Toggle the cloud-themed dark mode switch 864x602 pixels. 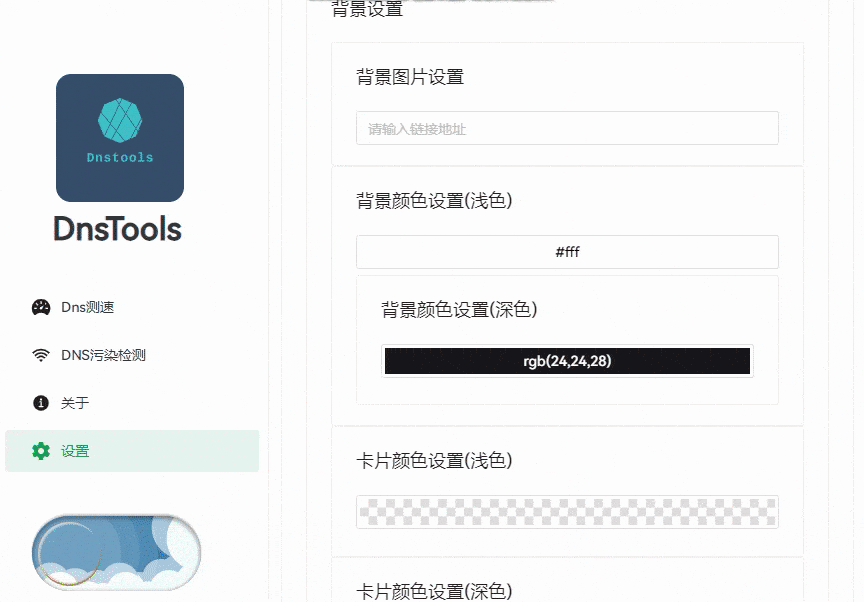tap(116, 552)
